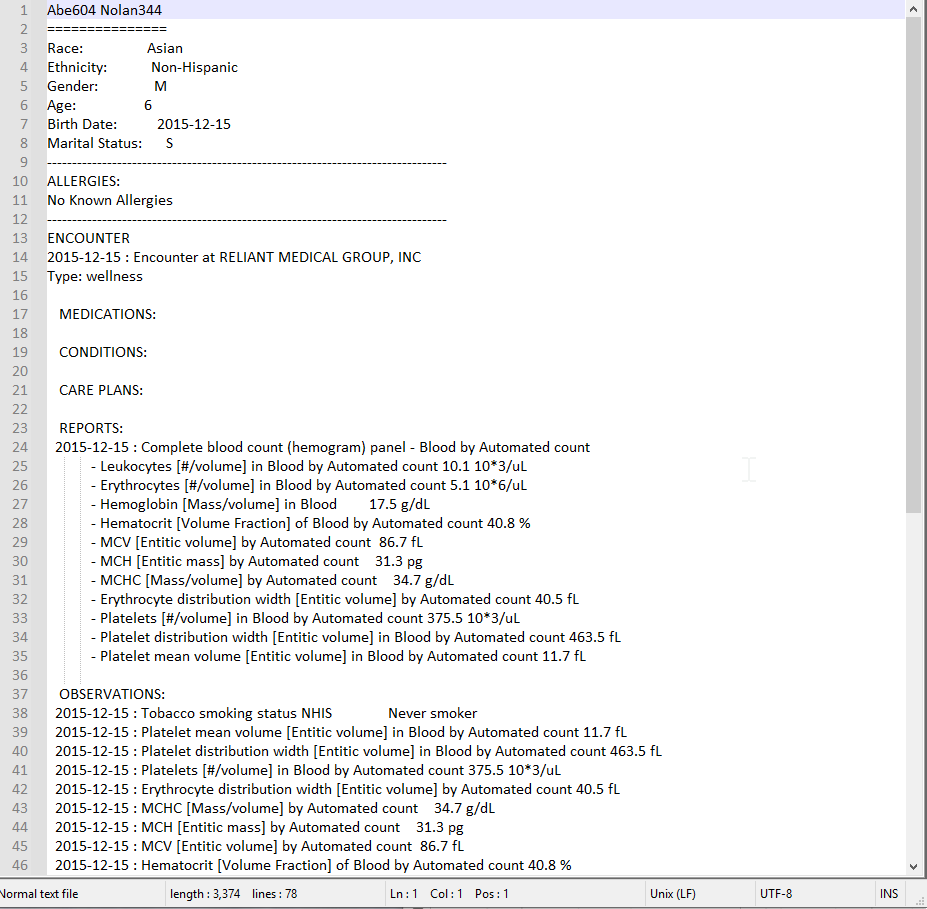Click the MEDICATIONS: heading text
Image resolution: width=927 pixels, height=909 pixels.
tap(107, 314)
